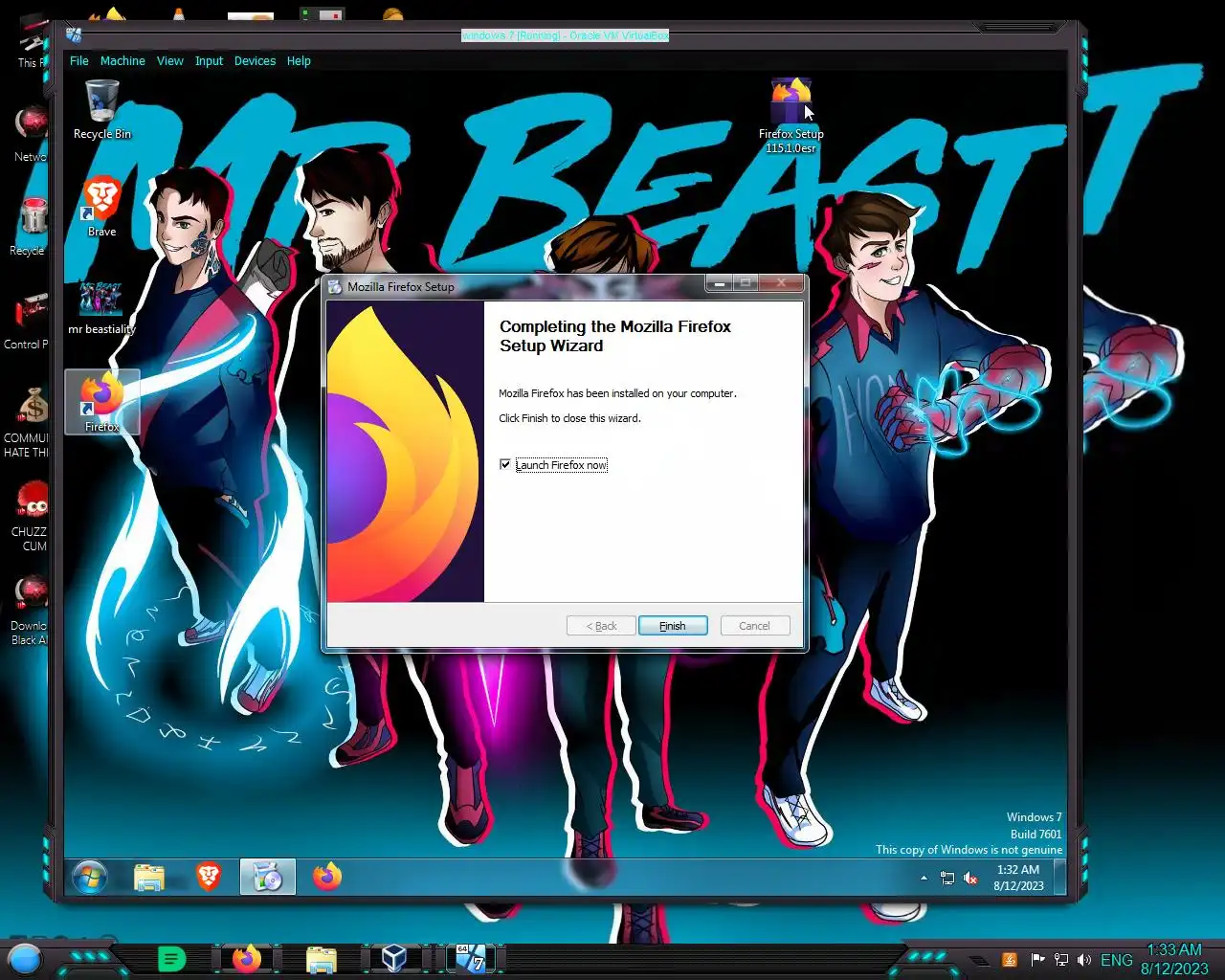Click the orange tray icon on host taskbar
The width and height of the screenshot is (1225, 980).
[1009, 960]
